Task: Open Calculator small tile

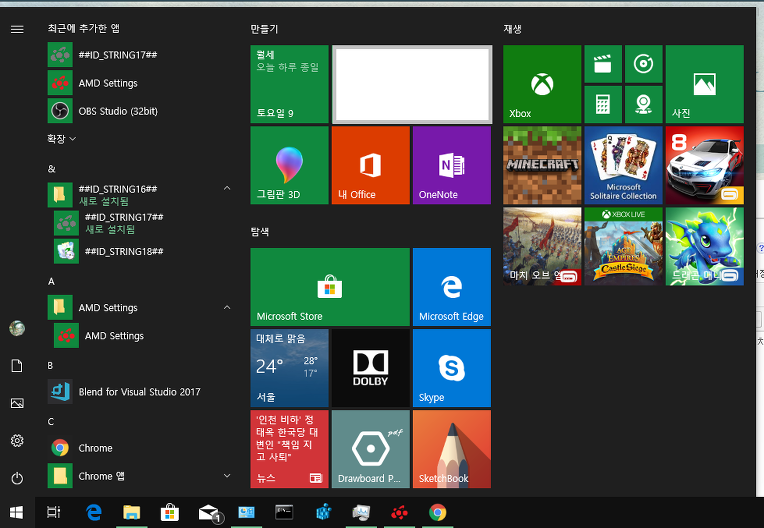Action: point(603,104)
